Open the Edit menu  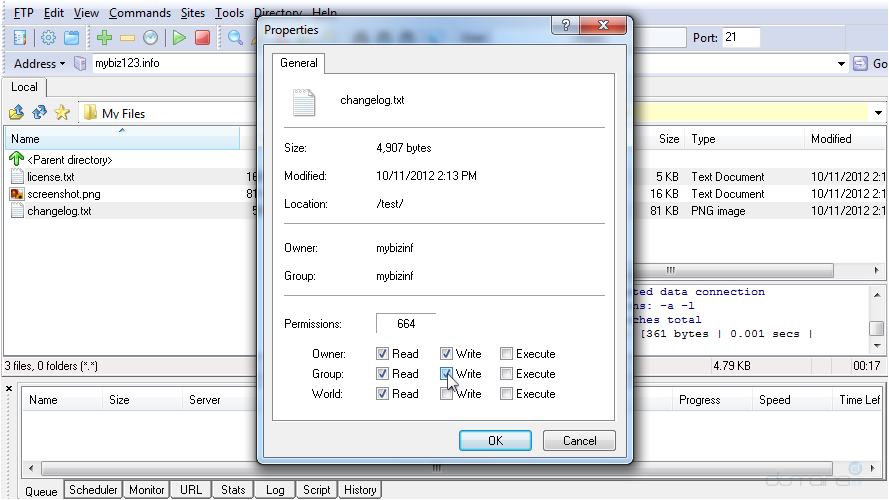pos(53,12)
